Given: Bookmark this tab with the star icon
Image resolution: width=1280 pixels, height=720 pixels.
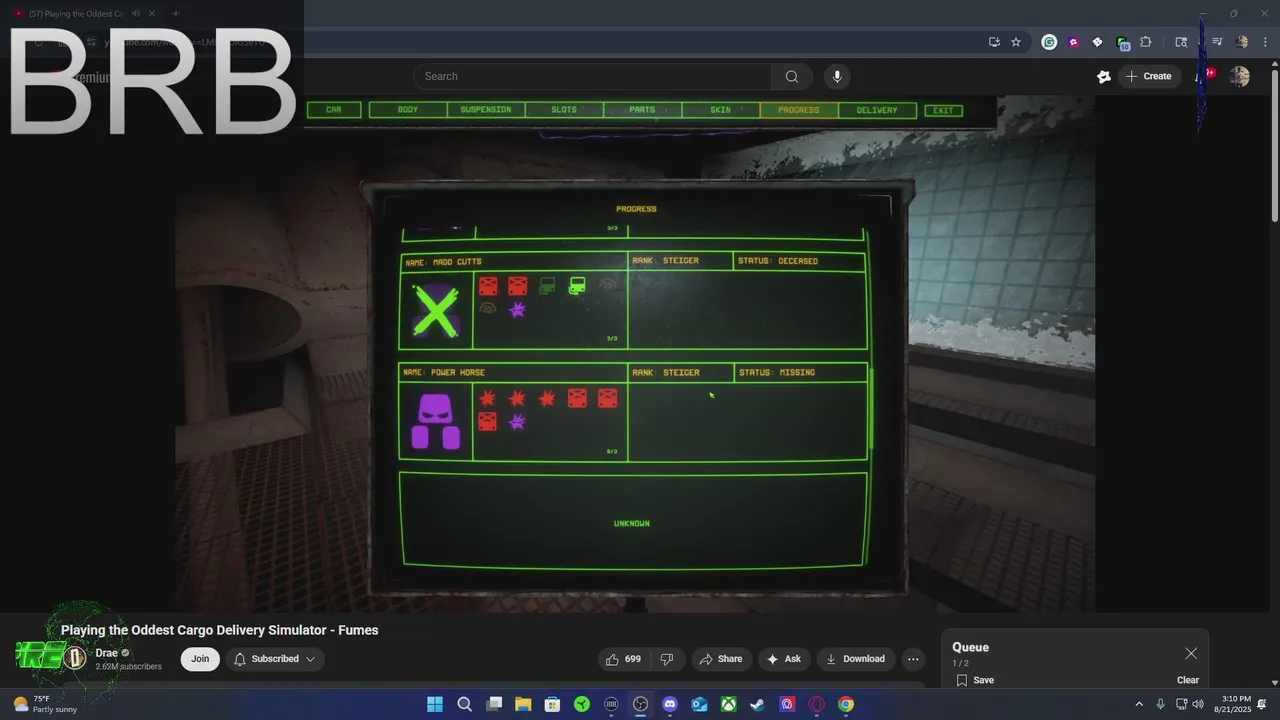Looking at the screenshot, I should click(1016, 42).
